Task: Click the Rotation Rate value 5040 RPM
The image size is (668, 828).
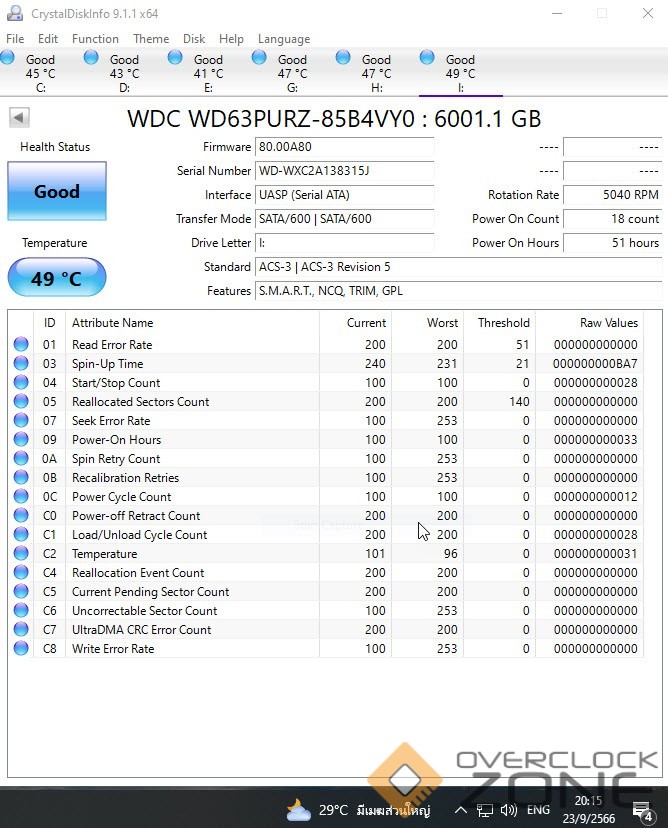Action: coord(613,195)
